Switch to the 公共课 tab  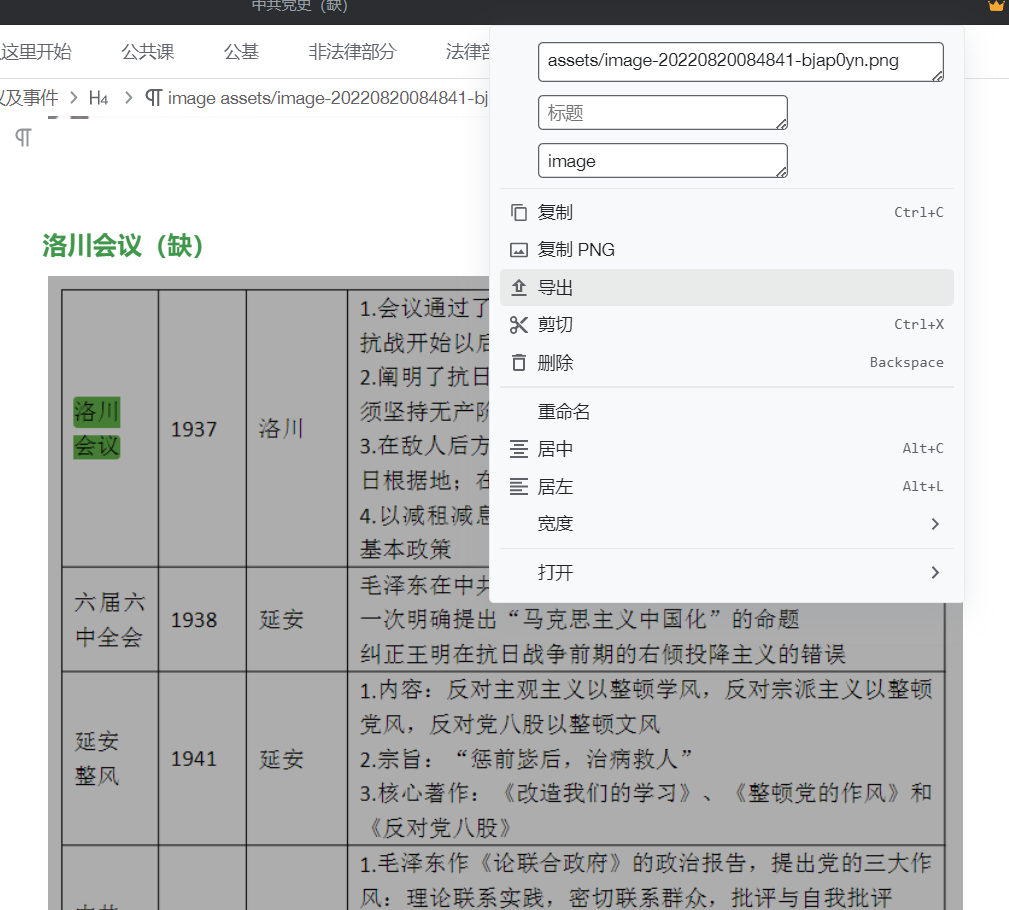coord(147,52)
